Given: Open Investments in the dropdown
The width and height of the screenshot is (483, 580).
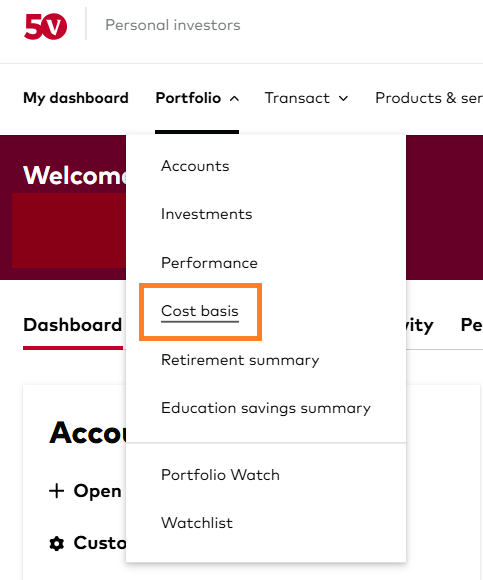Looking at the screenshot, I should pyautogui.click(x=207, y=214).
